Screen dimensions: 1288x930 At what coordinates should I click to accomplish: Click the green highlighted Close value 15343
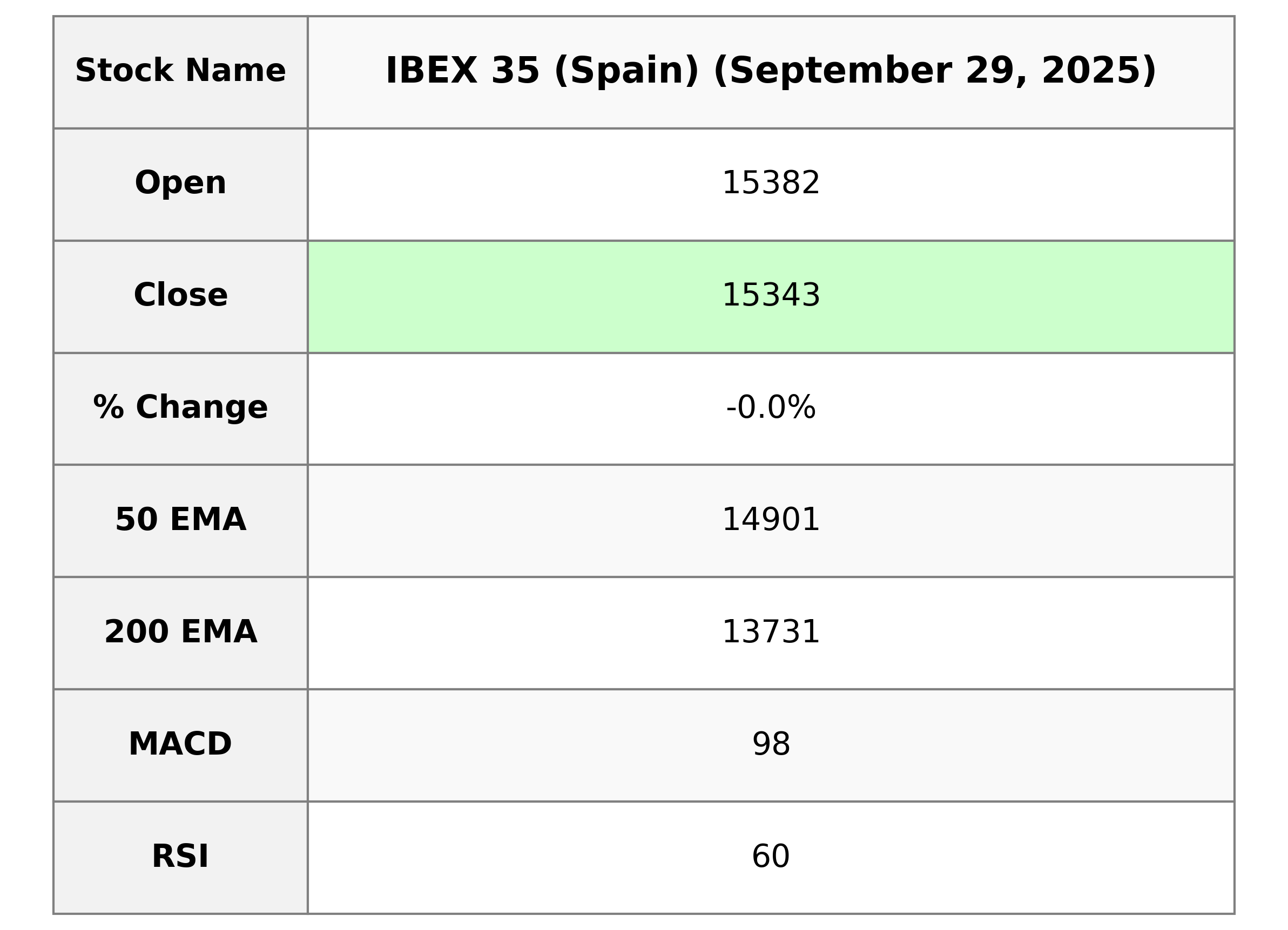pos(770,295)
